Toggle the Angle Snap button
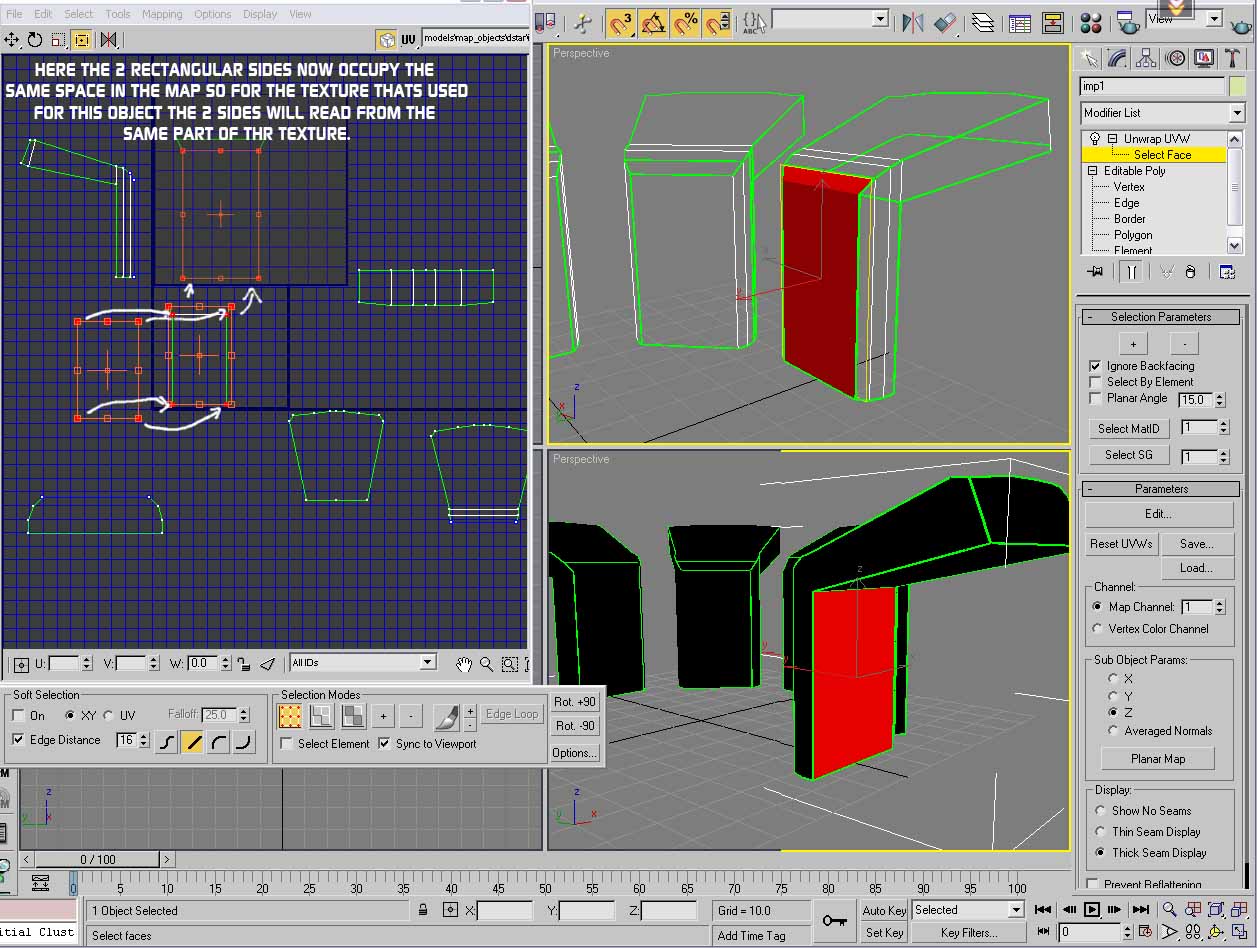 652,22
